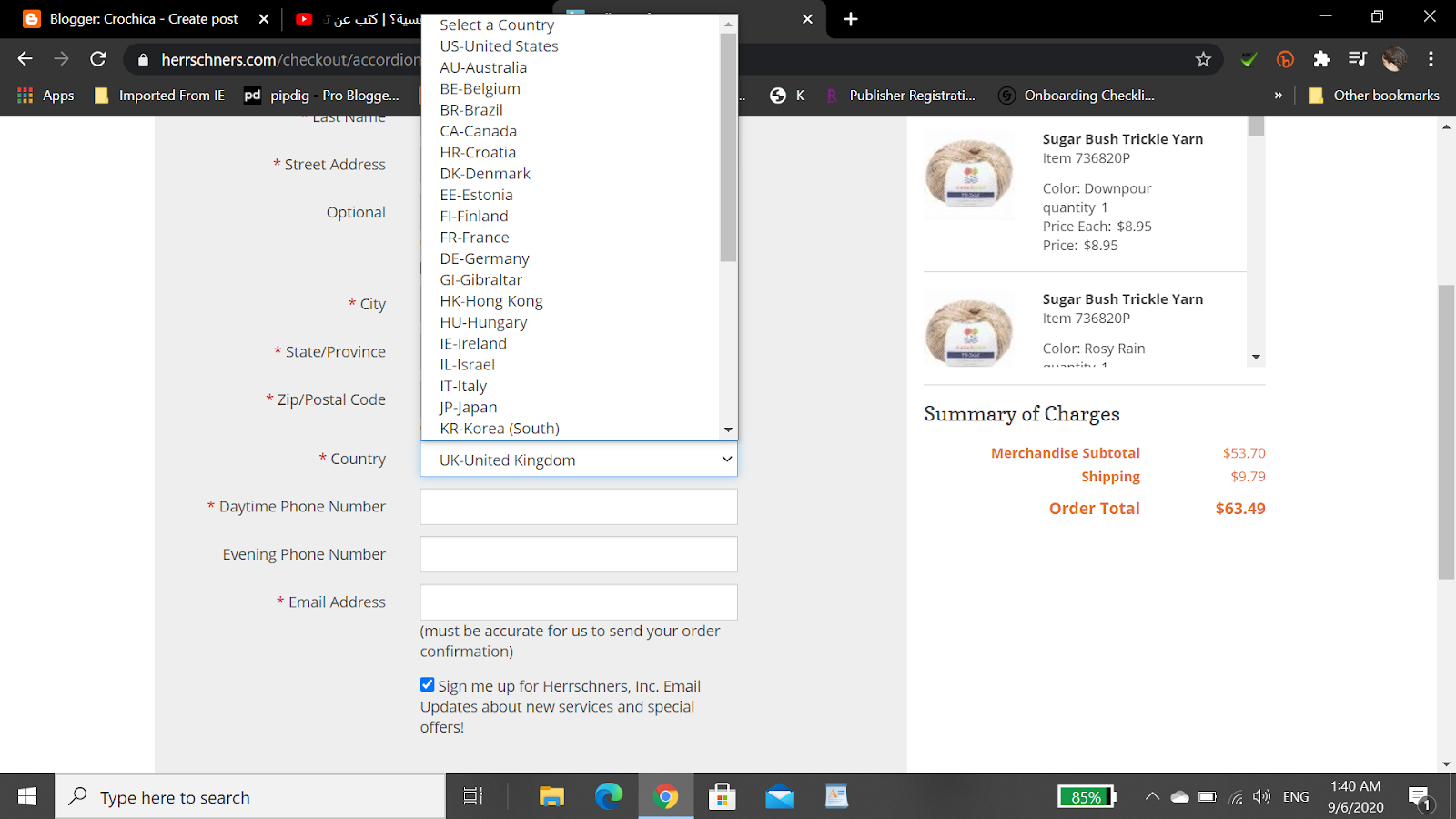Open the Apps grid in the bookmarks bar
This screenshot has height=819, width=1456.
45,95
